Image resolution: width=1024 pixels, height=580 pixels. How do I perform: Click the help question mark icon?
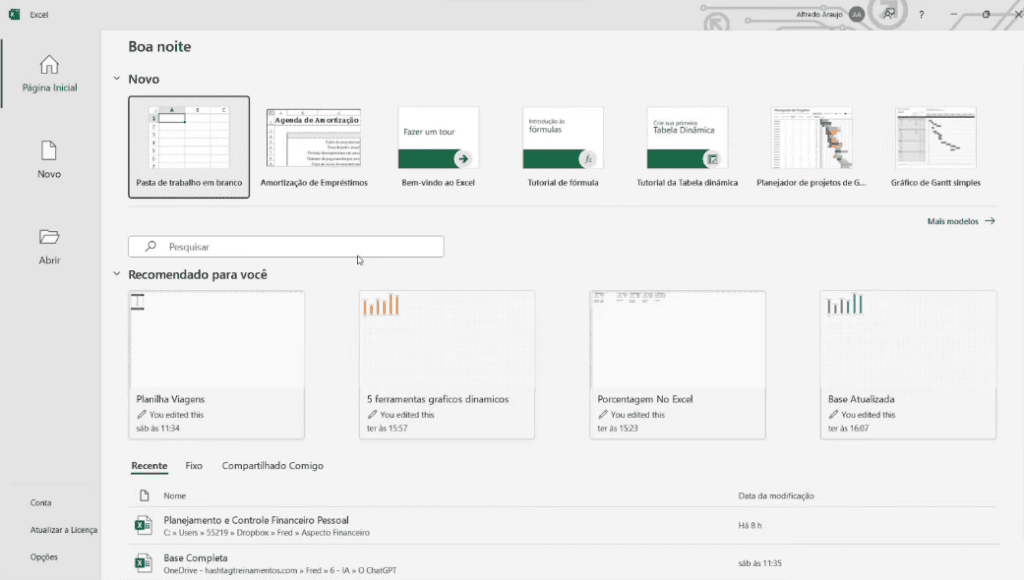point(921,15)
